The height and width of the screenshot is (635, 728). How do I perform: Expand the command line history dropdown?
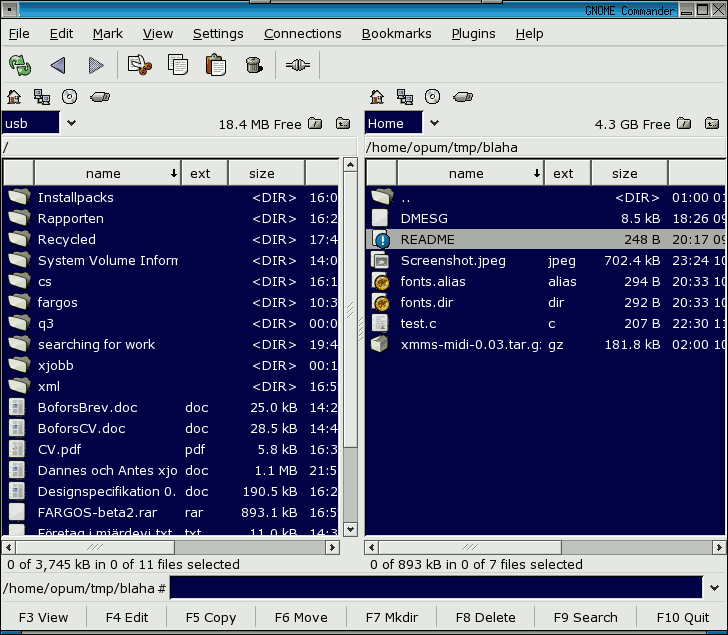click(x=714, y=588)
